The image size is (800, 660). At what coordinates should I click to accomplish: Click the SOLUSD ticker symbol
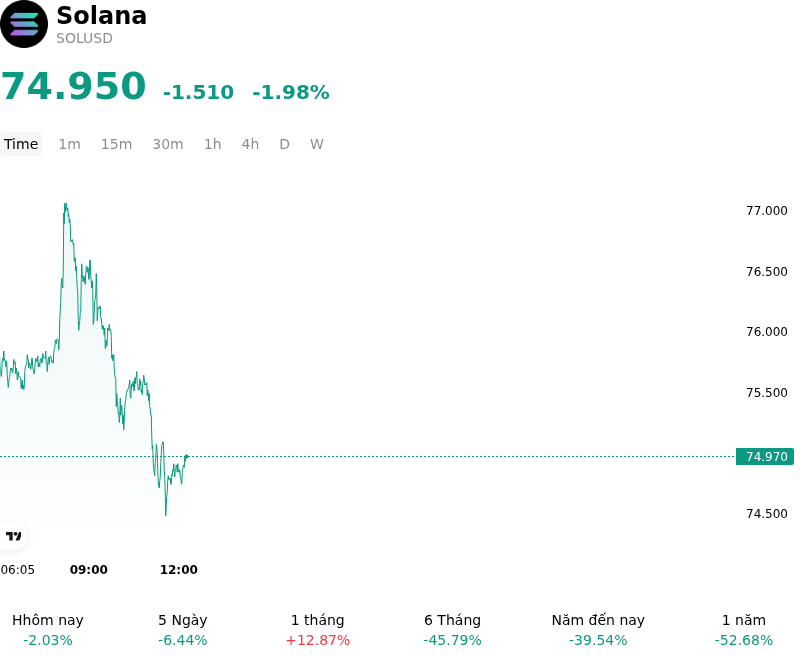pos(84,38)
